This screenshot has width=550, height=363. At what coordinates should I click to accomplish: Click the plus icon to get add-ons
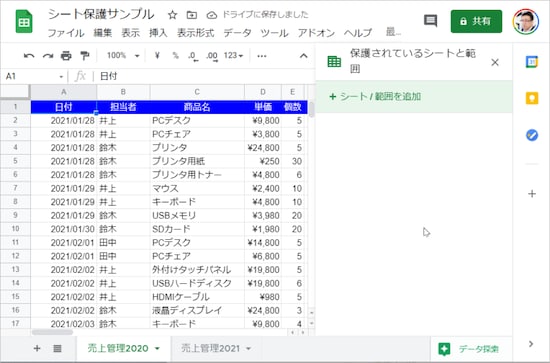[x=532, y=194]
